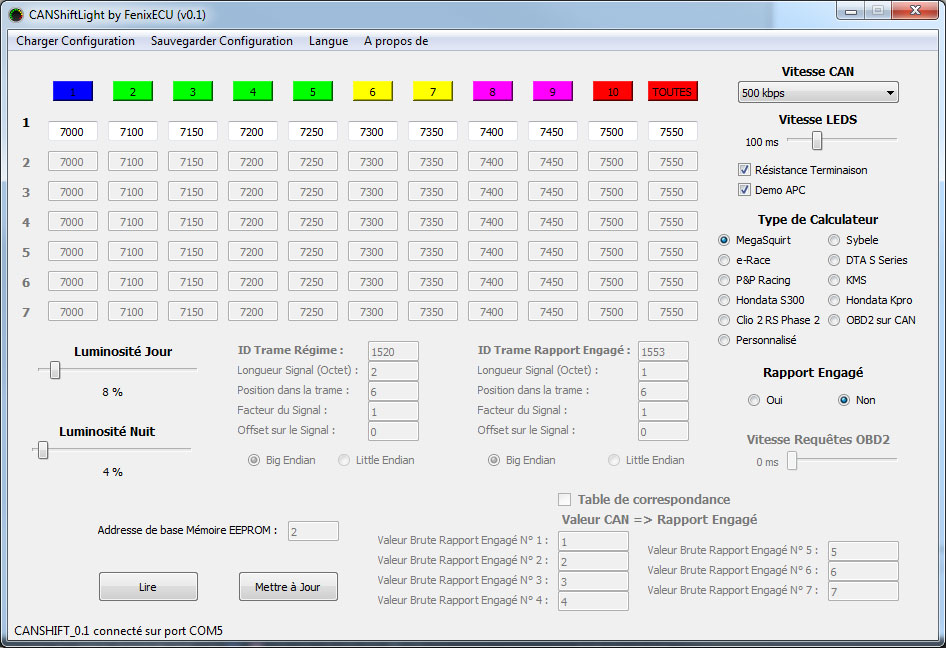
Task: Click the Luminosité Jour slider handle
Action: click(x=55, y=371)
